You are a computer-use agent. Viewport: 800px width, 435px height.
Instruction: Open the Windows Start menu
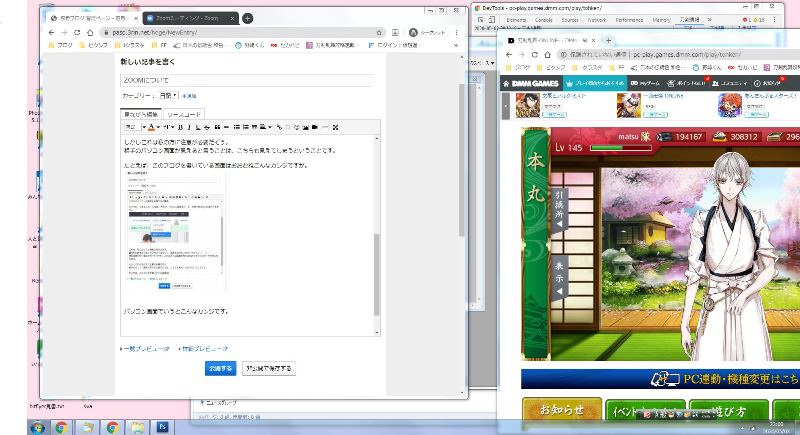[x=38, y=427]
